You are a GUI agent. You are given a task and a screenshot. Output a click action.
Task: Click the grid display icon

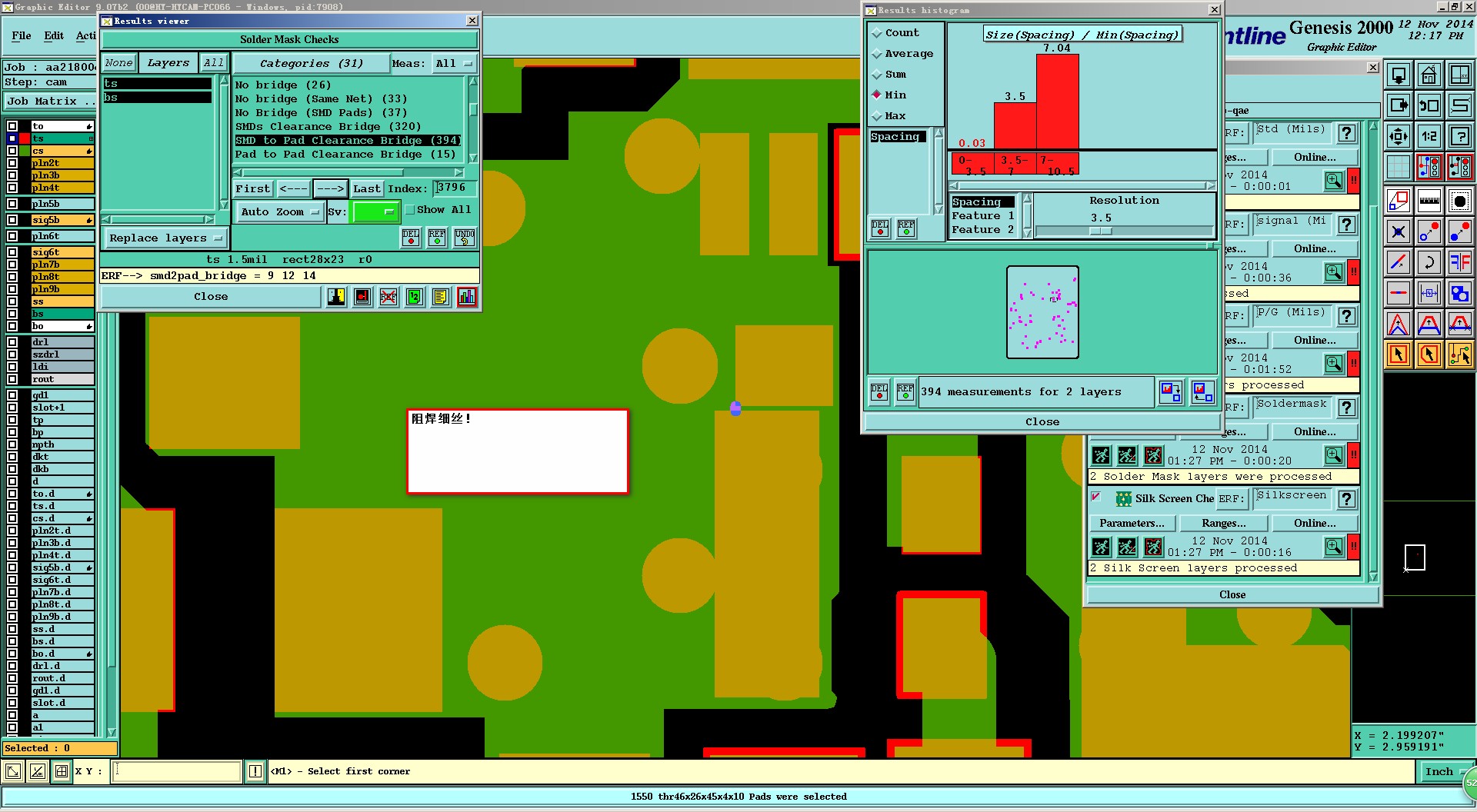(x=1398, y=167)
